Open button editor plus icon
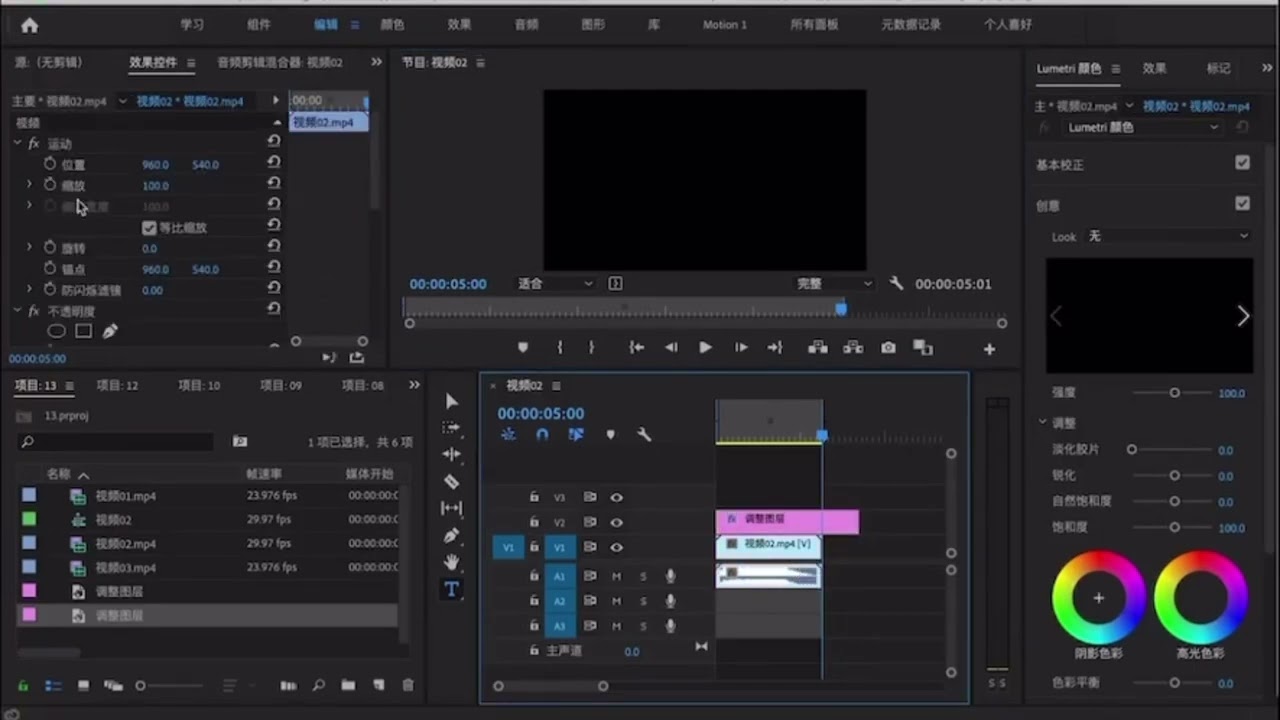Image resolution: width=1280 pixels, height=720 pixels. click(989, 349)
